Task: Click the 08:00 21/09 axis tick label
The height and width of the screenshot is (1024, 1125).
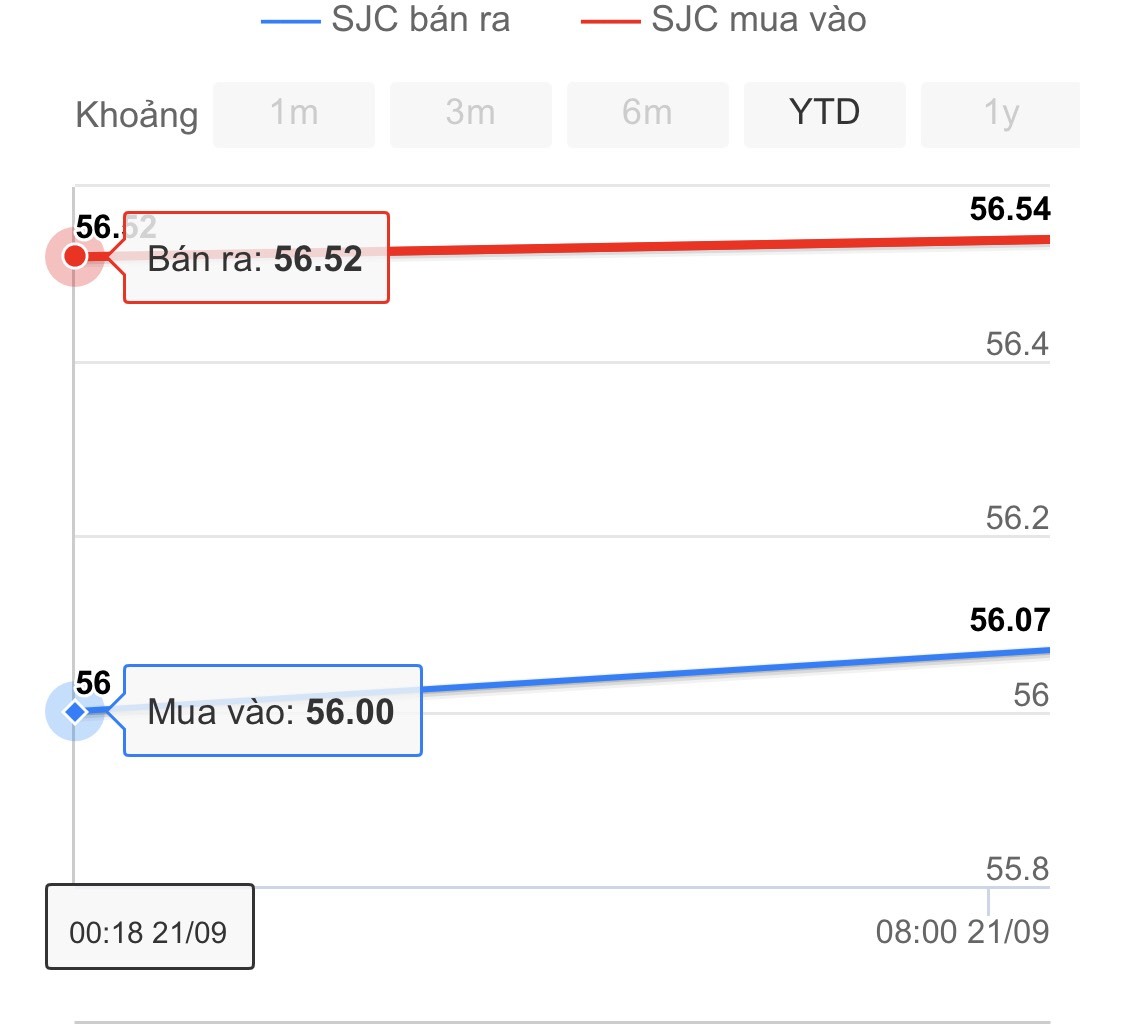Action: pyautogui.click(x=962, y=932)
